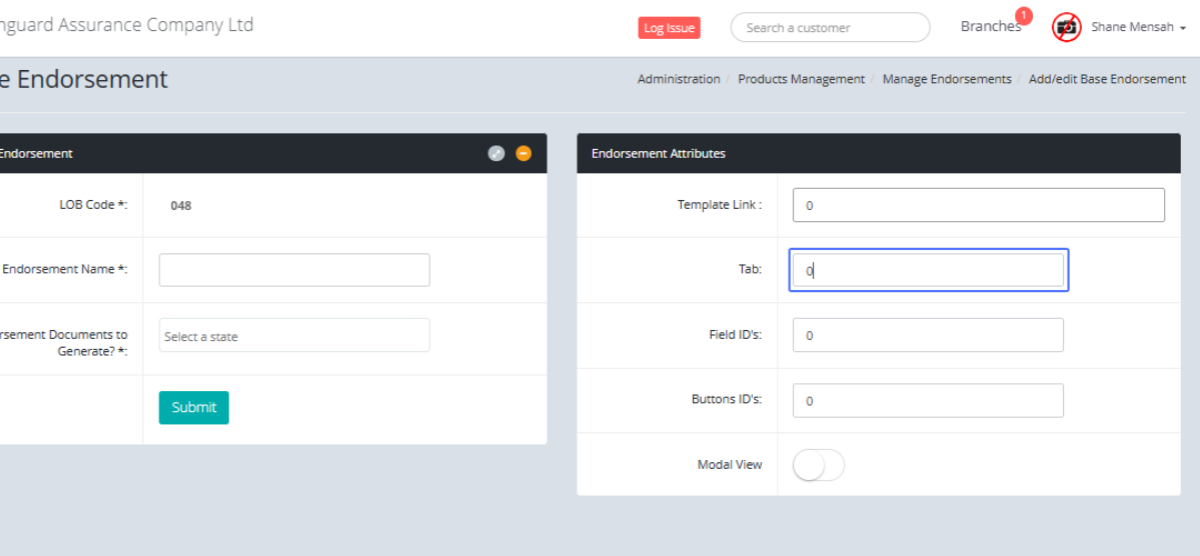Image resolution: width=1200 pixels, height=556 pixels.
Task: Click the Buttons ID's text field
Action: pyautogui.click(x=928, y=400)
